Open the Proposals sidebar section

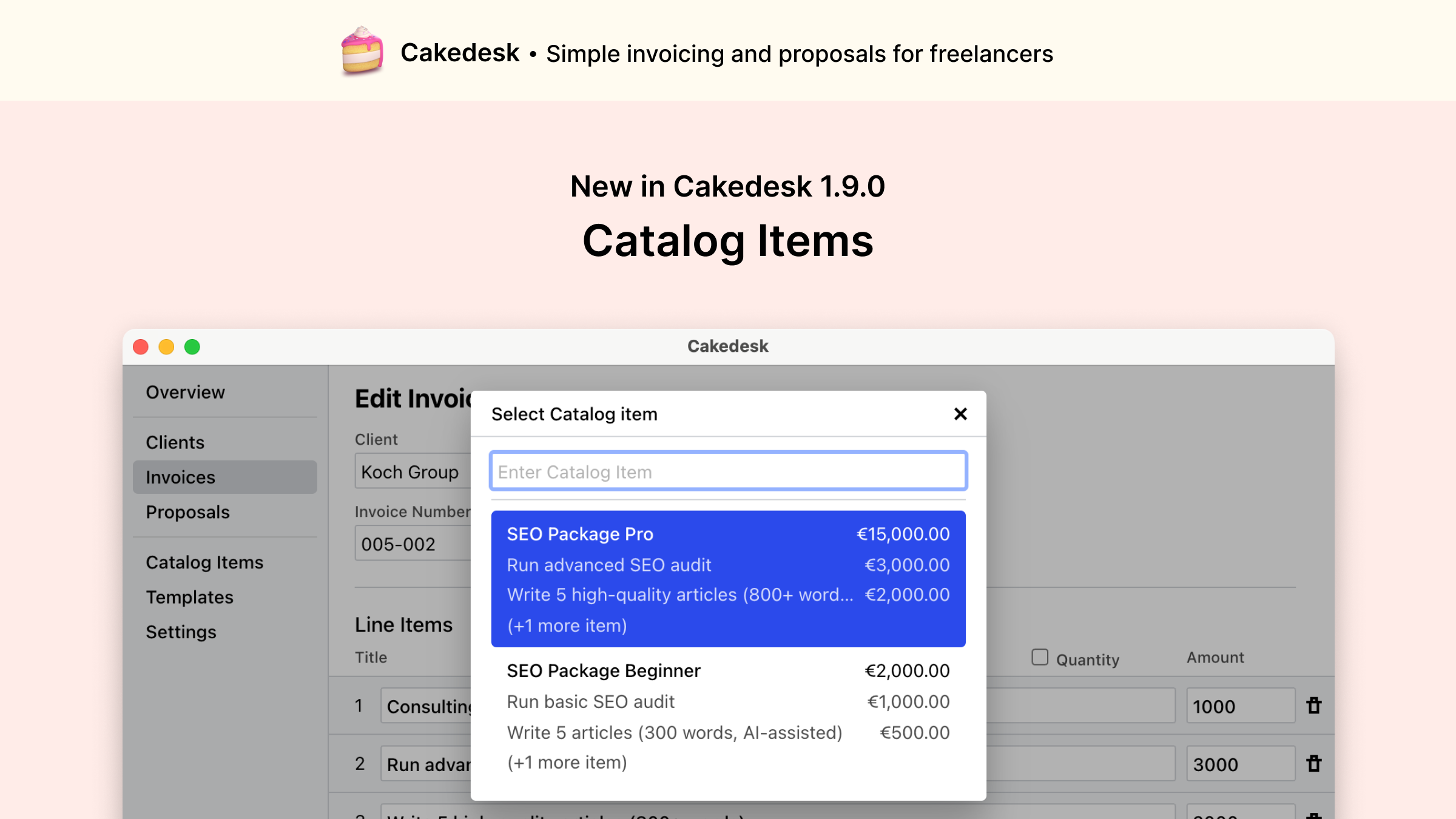[187, 512]
